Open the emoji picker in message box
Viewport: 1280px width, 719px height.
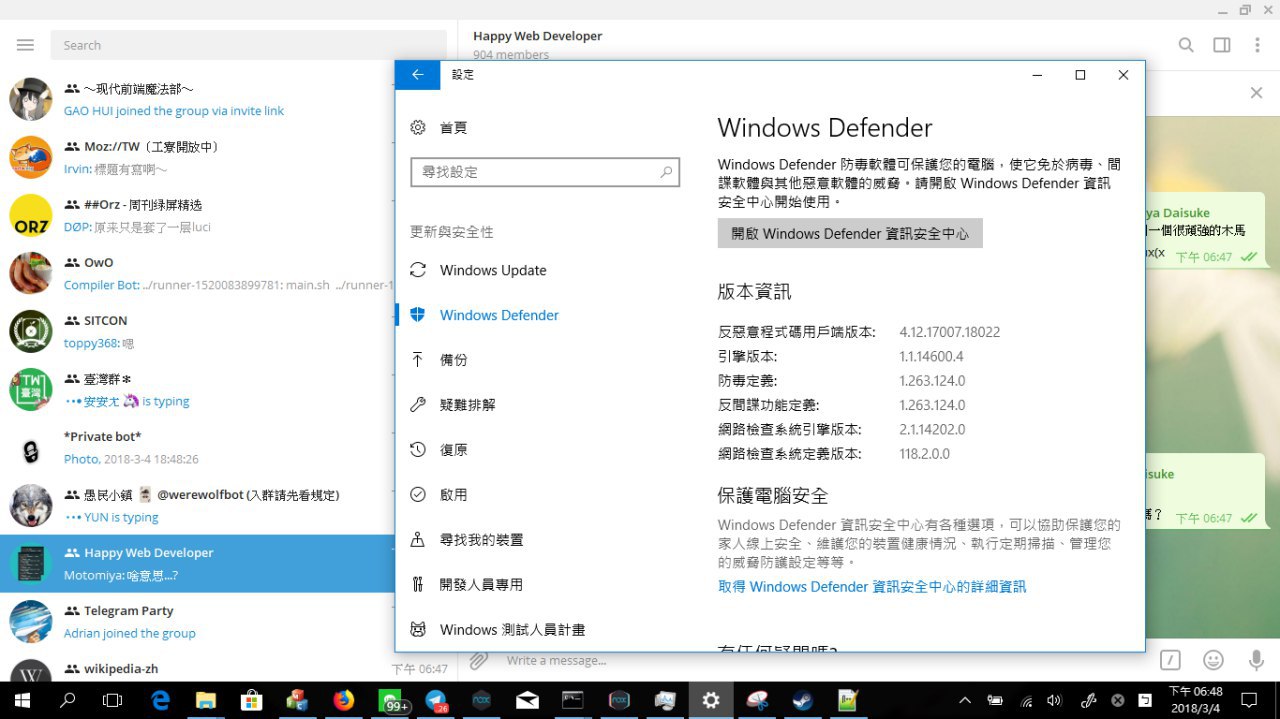coord(1213,660)
